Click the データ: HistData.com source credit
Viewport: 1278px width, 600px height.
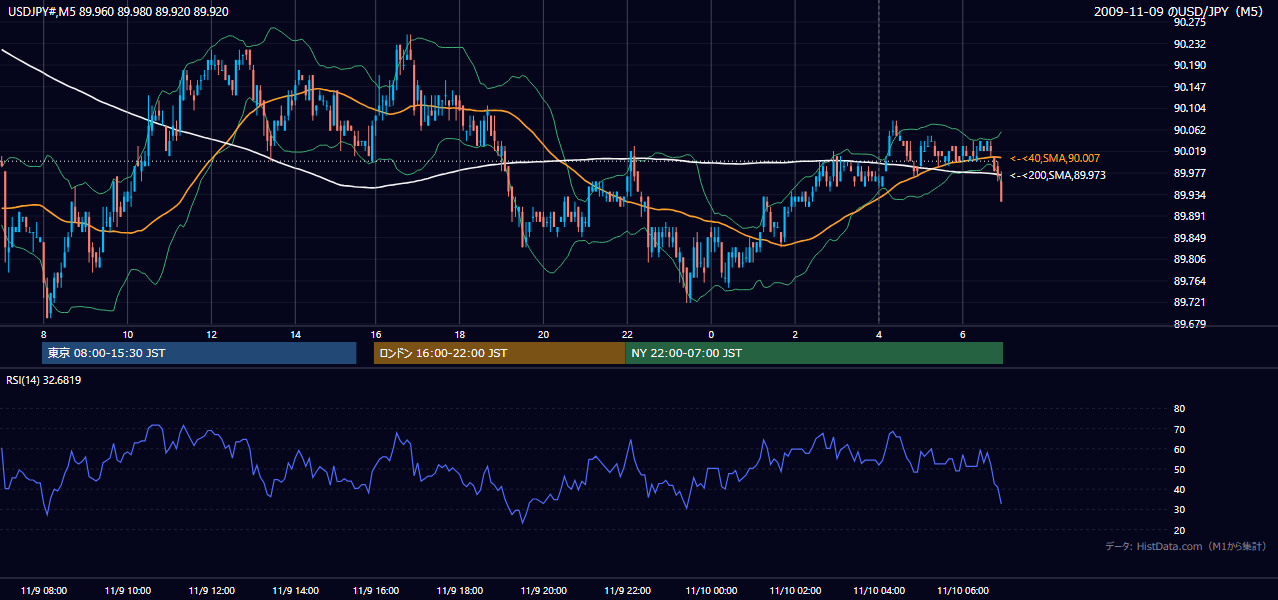1185,546
